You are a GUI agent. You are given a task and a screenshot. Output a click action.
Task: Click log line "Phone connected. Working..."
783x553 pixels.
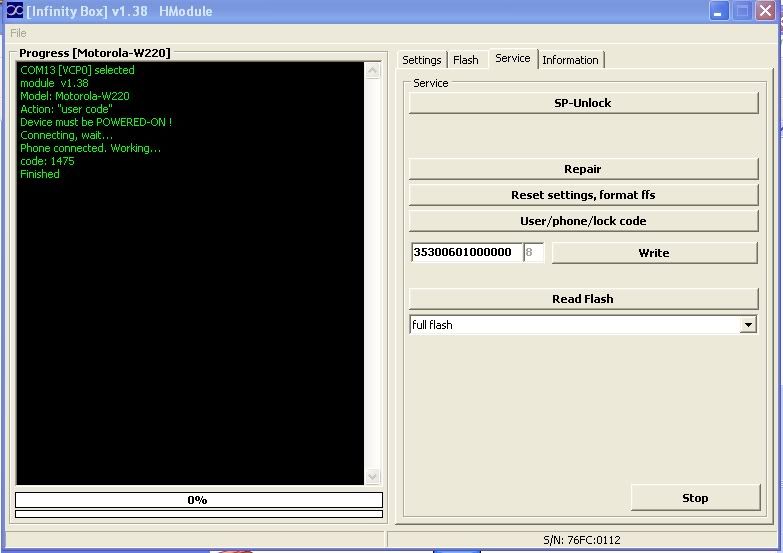(90, 148)
